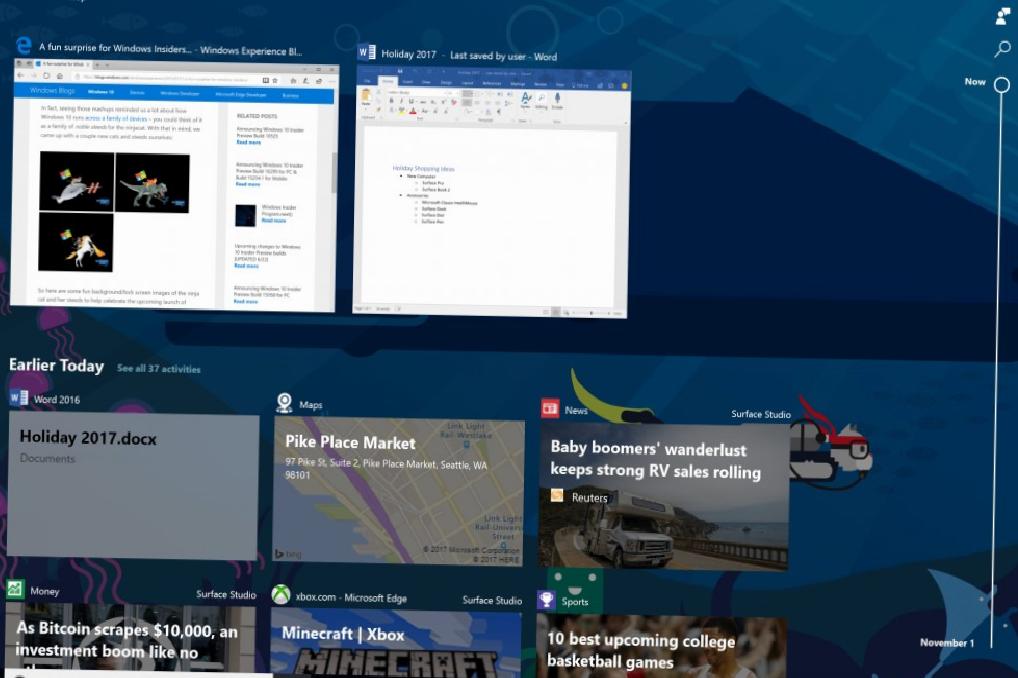Click the Sports trophy icon
This screenshot has height=678, width=1018.
[x=547, y=599]
